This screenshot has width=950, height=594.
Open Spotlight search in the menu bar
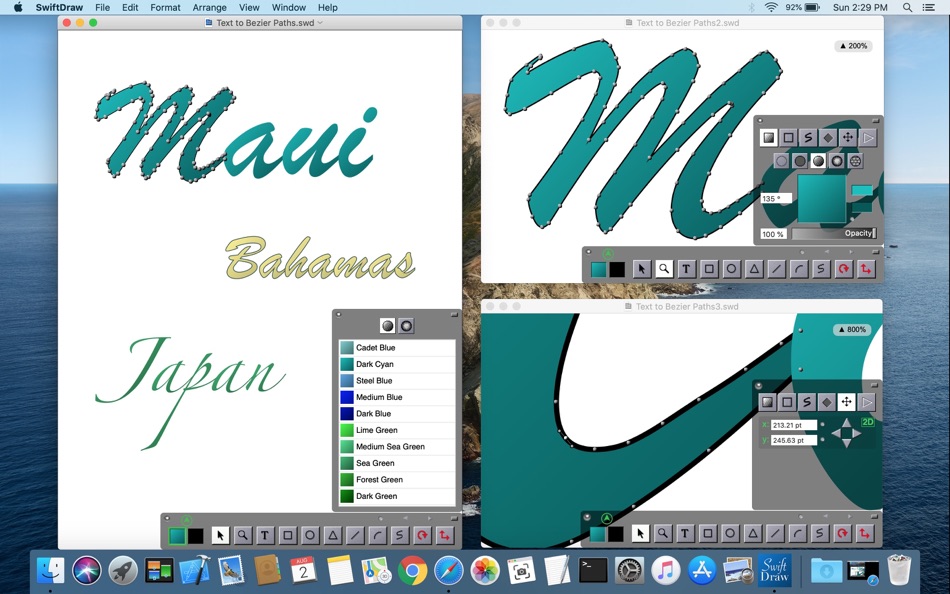tap(907, 7)
